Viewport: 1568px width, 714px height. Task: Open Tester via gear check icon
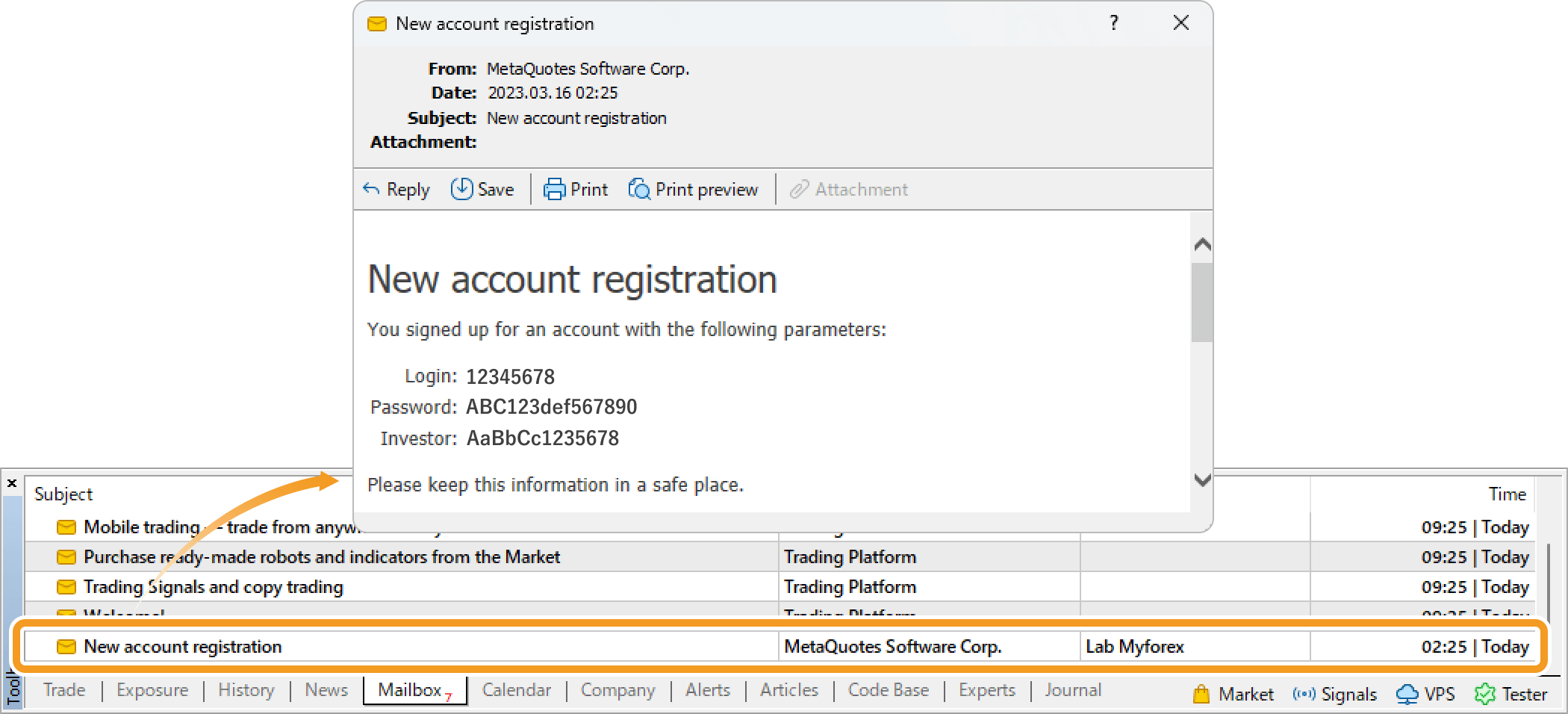coord(1484,694)
